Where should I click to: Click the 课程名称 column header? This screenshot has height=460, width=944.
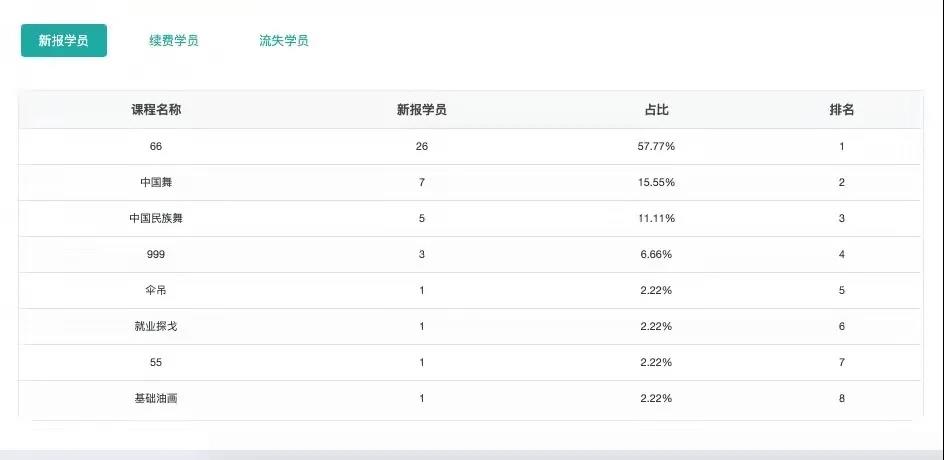click(156, 110)
